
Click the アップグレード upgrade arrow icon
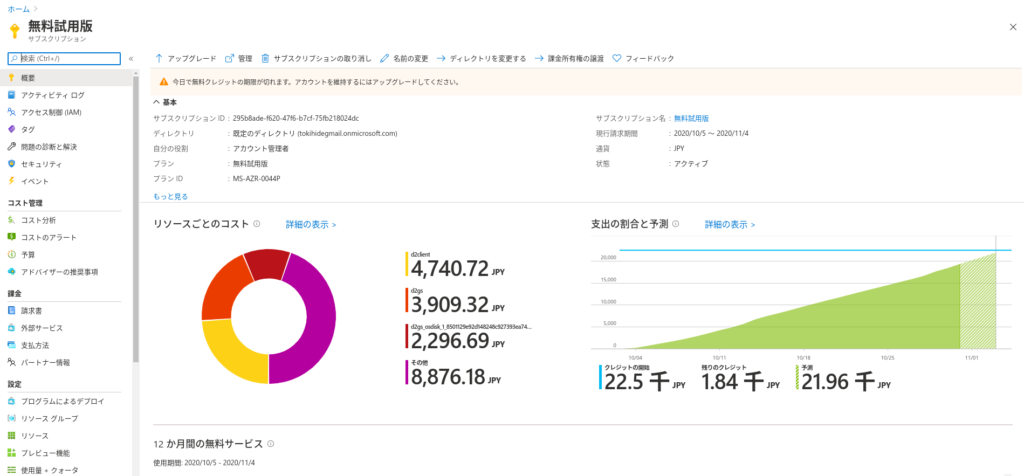(x=159, y=58)
